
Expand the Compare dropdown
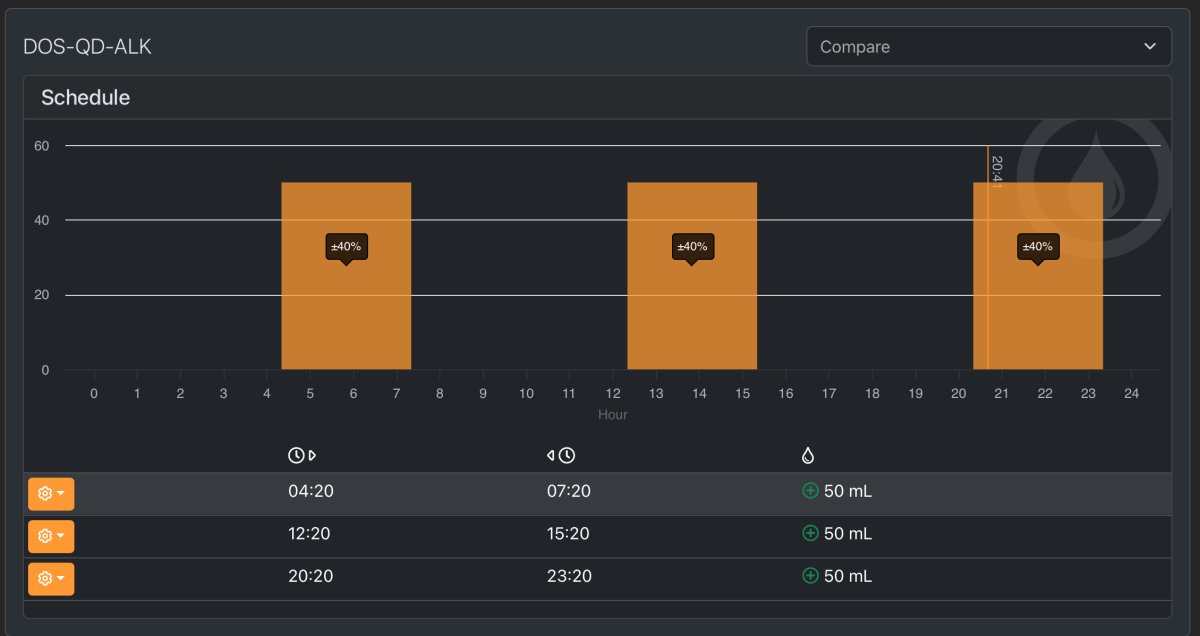coord(989,46)
